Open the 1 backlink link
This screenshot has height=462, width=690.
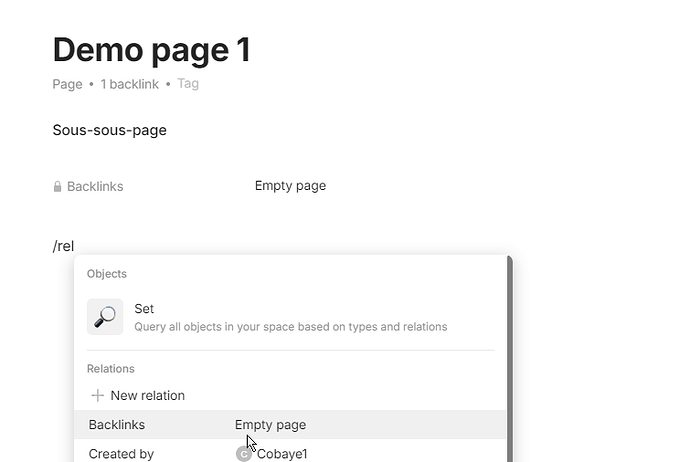tap(129, 84)
